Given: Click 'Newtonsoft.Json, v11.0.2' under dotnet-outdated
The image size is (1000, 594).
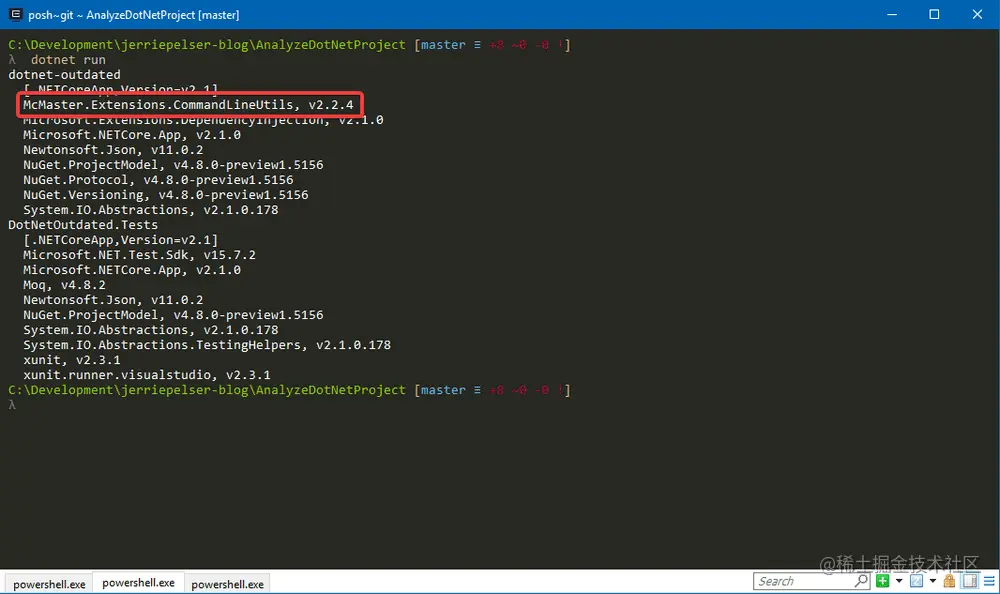Looking at the screenshot, I should pos(113,150).
